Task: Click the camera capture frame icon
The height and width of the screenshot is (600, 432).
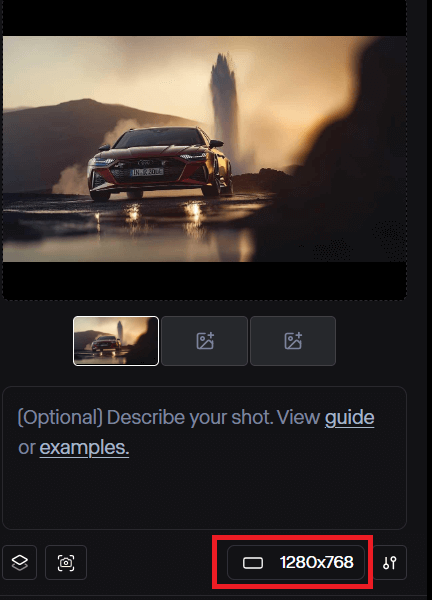Action: tap(66, 562)
